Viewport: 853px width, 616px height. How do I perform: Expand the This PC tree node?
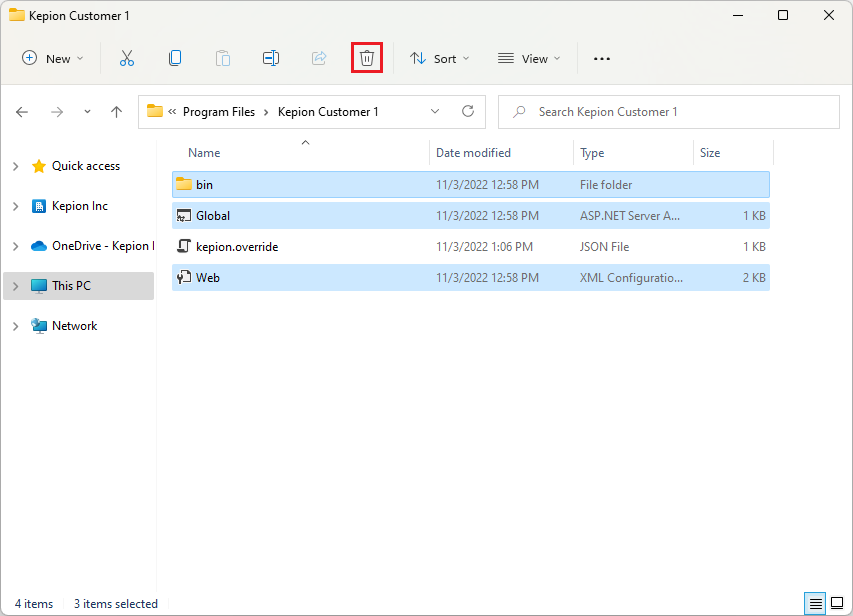click(16, 286)
